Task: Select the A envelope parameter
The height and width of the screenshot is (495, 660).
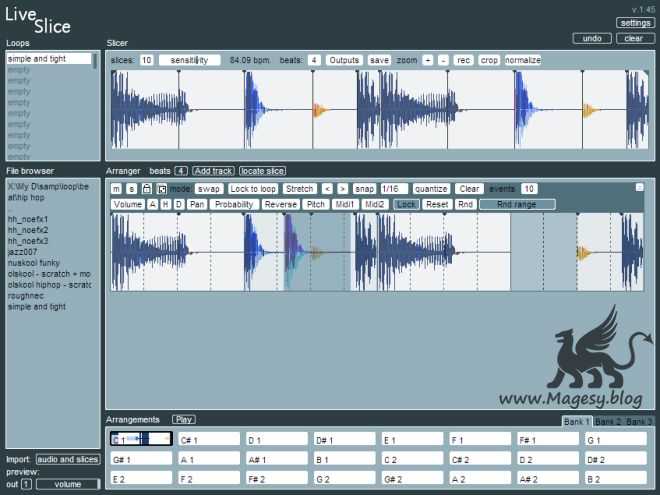Action: [153, 205]
